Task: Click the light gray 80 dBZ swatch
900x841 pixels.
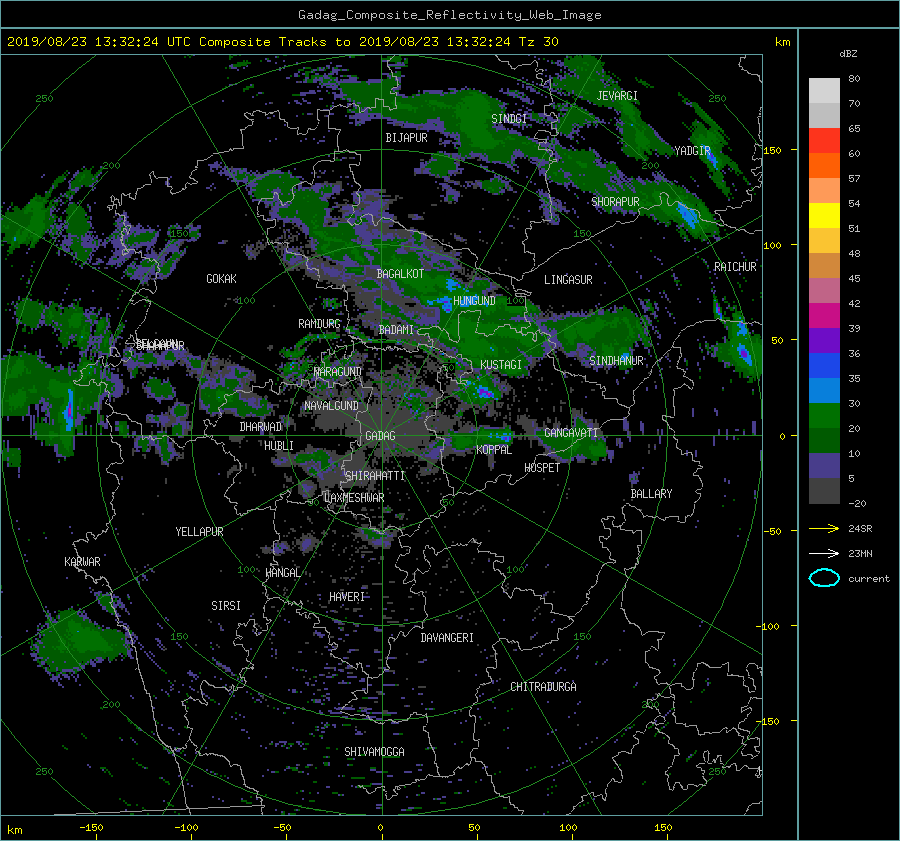Action: click(824, 90)
